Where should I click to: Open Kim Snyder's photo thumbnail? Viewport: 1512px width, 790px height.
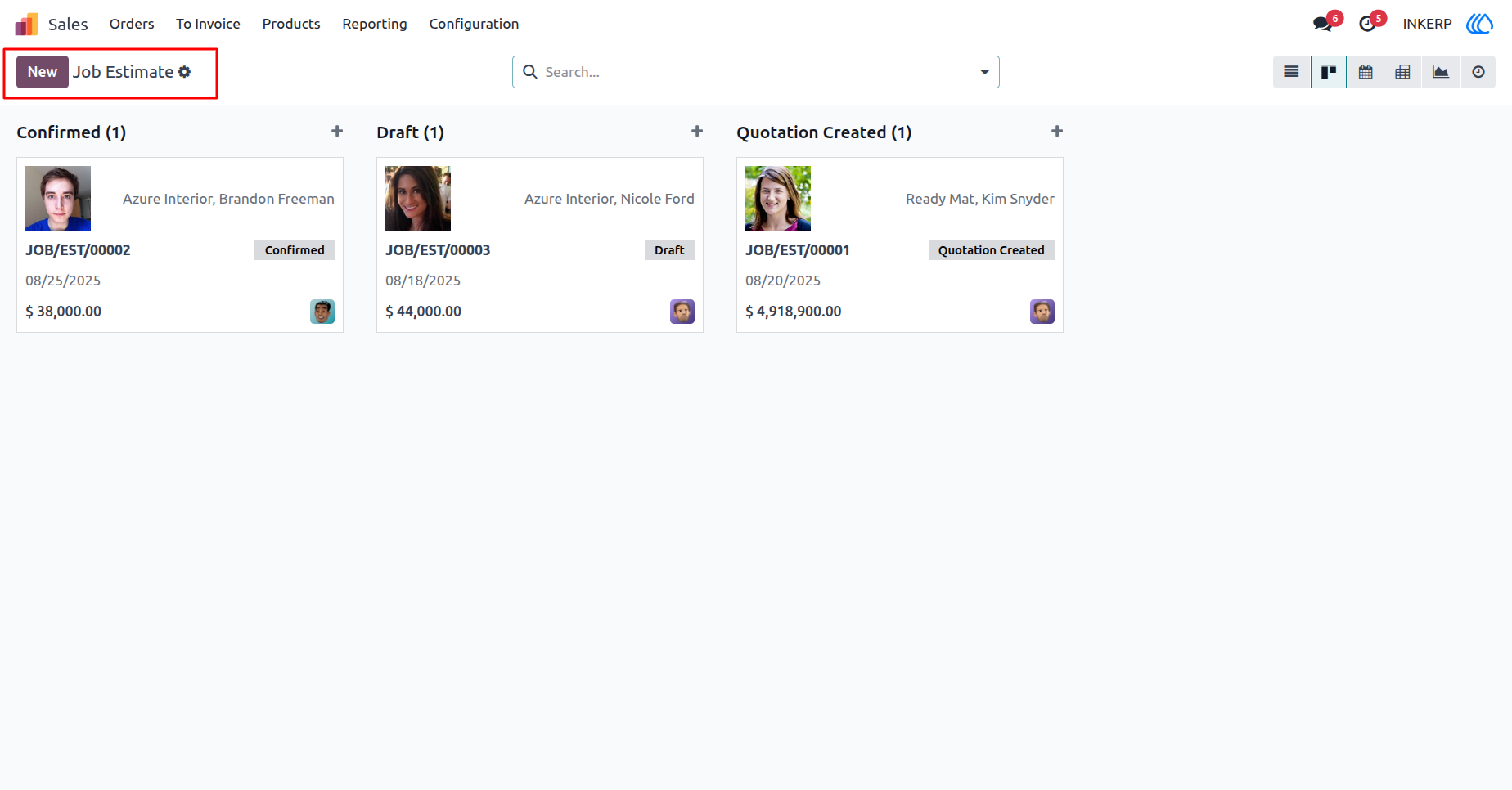coord(778,199)
